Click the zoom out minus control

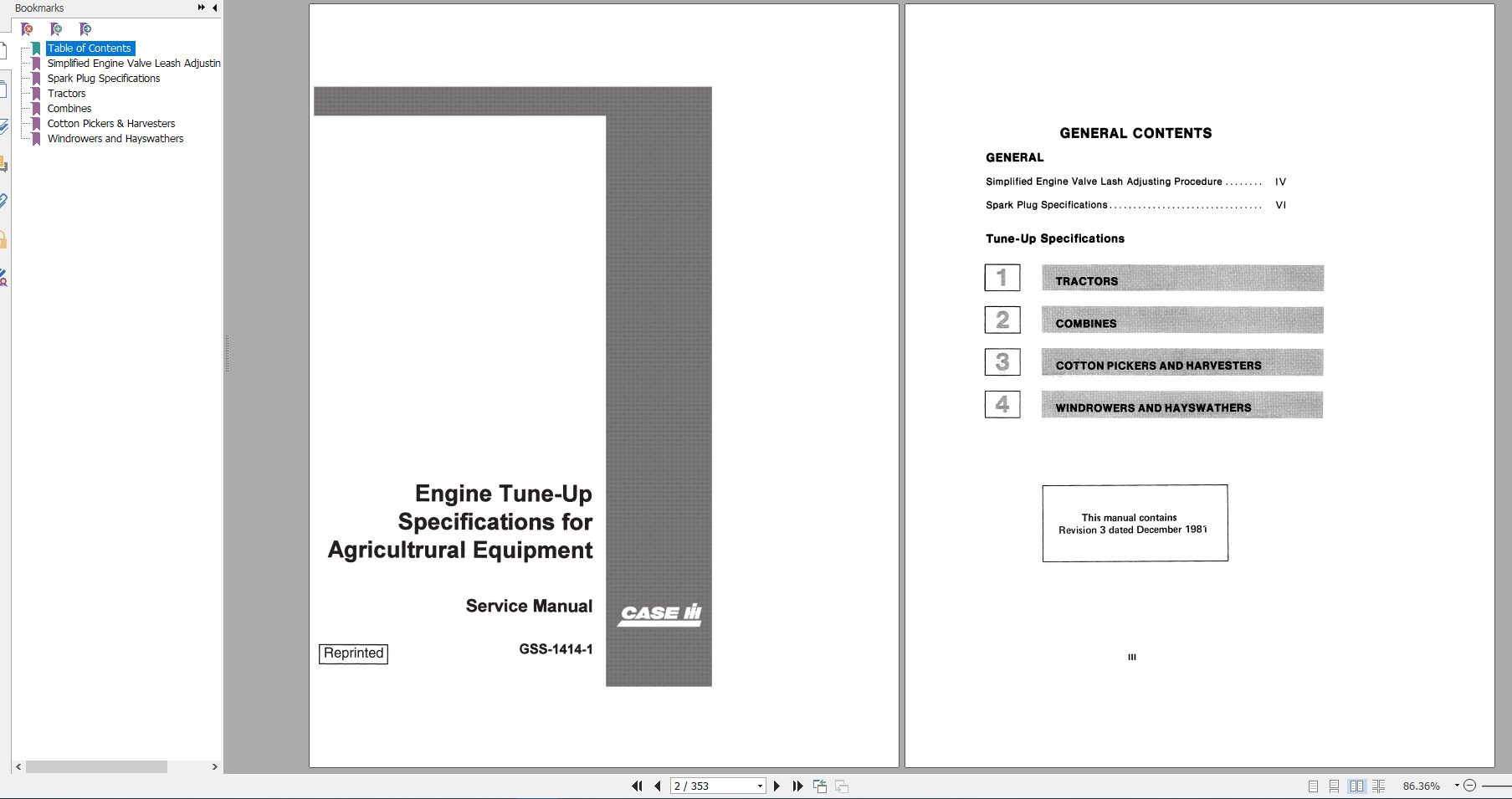(1470, 786)
